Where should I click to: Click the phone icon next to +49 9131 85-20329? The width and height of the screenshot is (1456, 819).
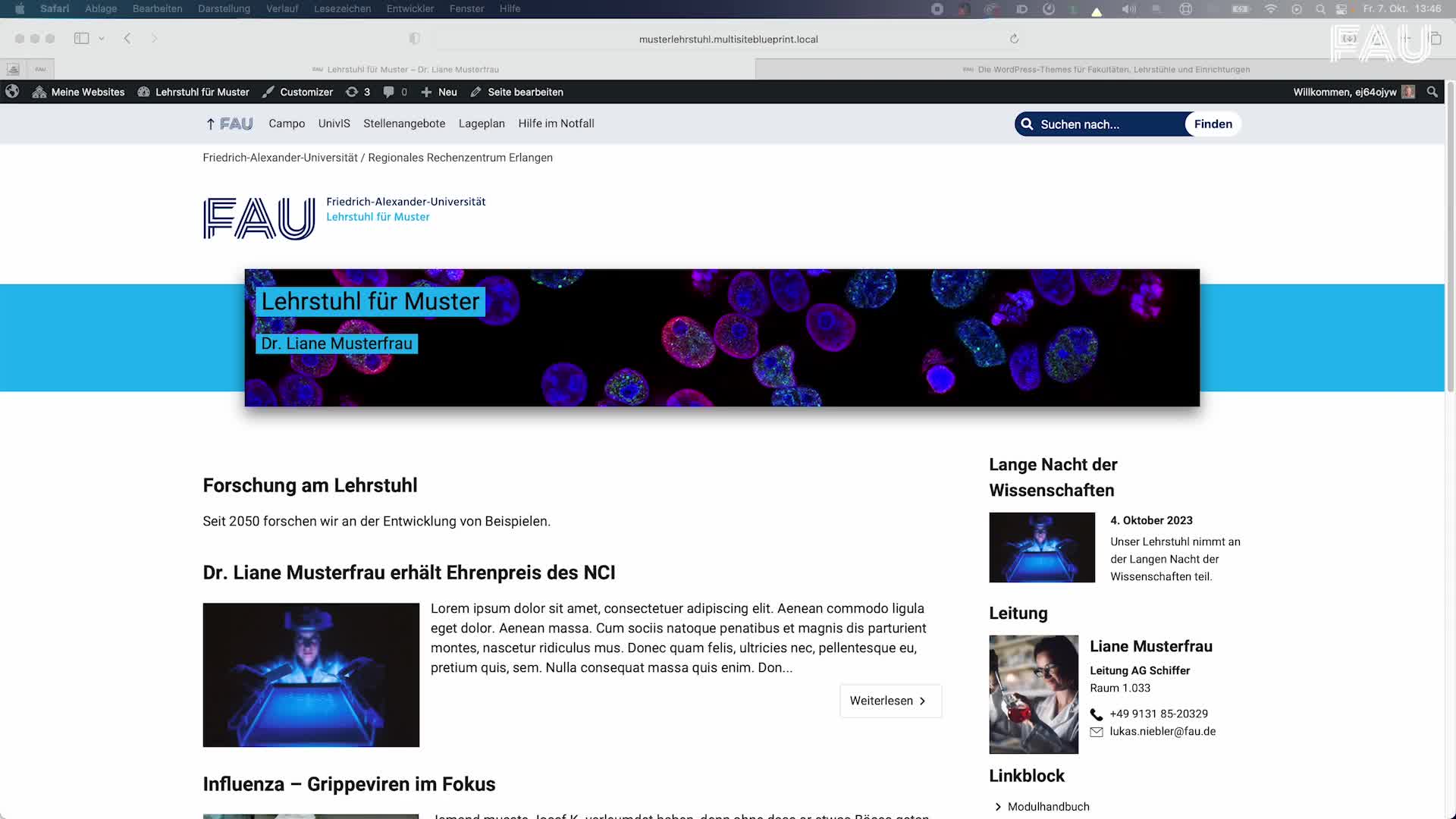tap(1097, 714)
